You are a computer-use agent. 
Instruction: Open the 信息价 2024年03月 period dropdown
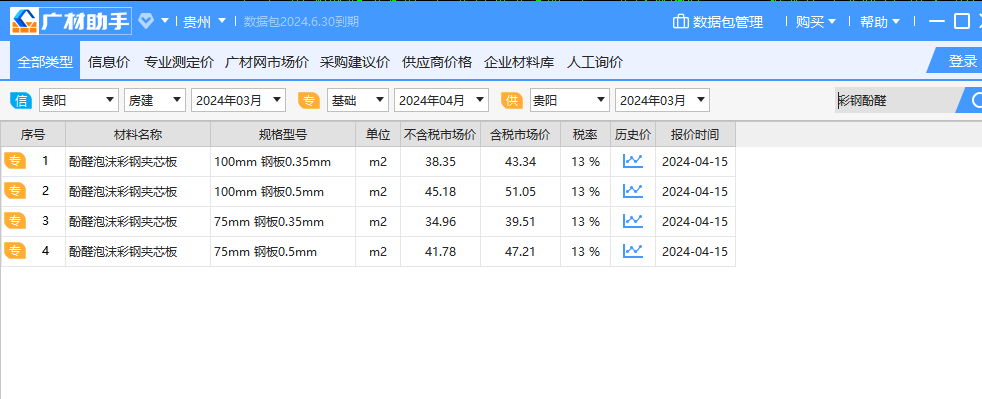239,100
